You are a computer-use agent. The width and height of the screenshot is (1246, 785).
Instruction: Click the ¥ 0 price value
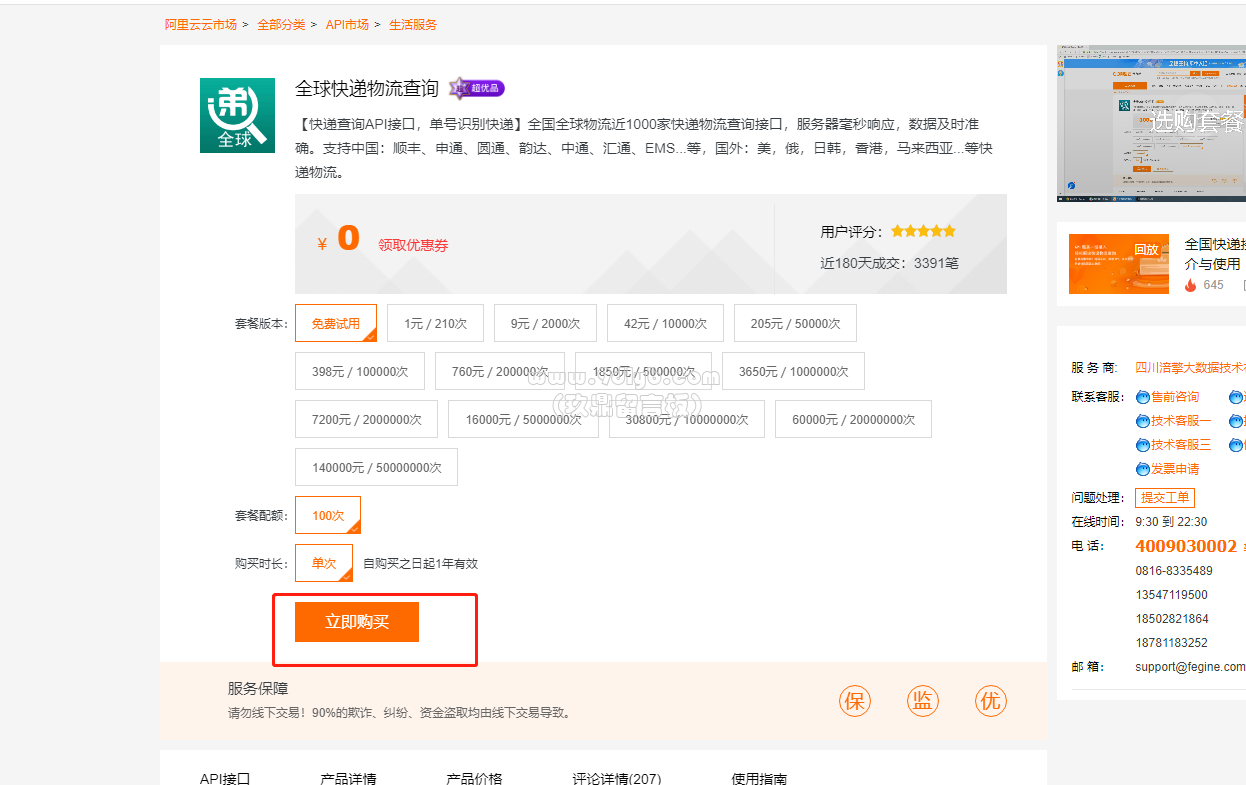(338, 239)
